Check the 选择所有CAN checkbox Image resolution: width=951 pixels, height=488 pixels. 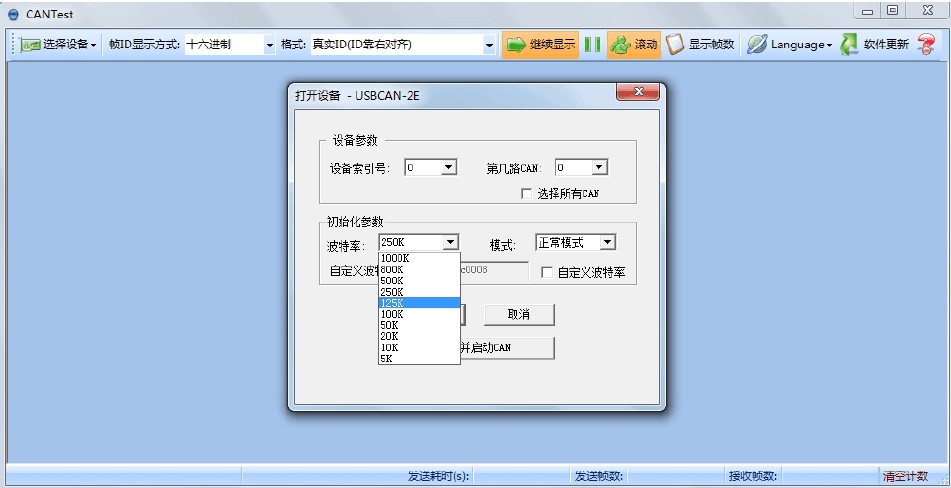tap(526, 193)
